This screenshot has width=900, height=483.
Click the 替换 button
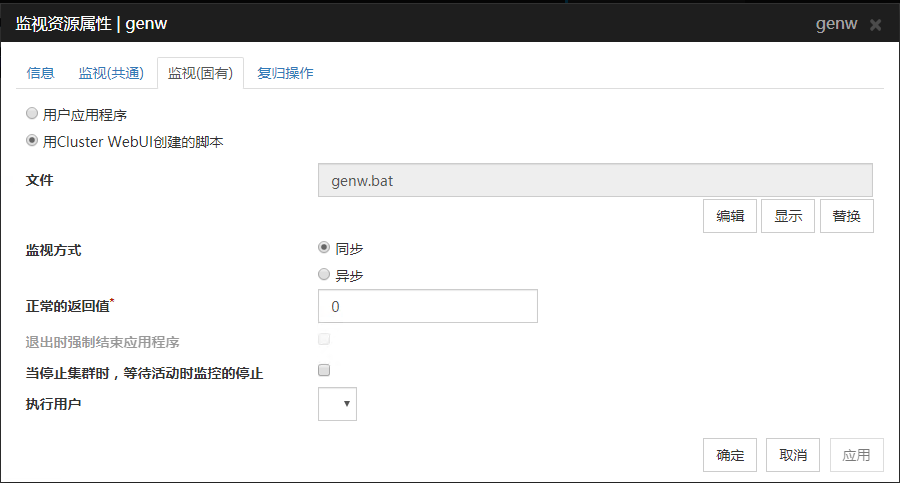847,216
